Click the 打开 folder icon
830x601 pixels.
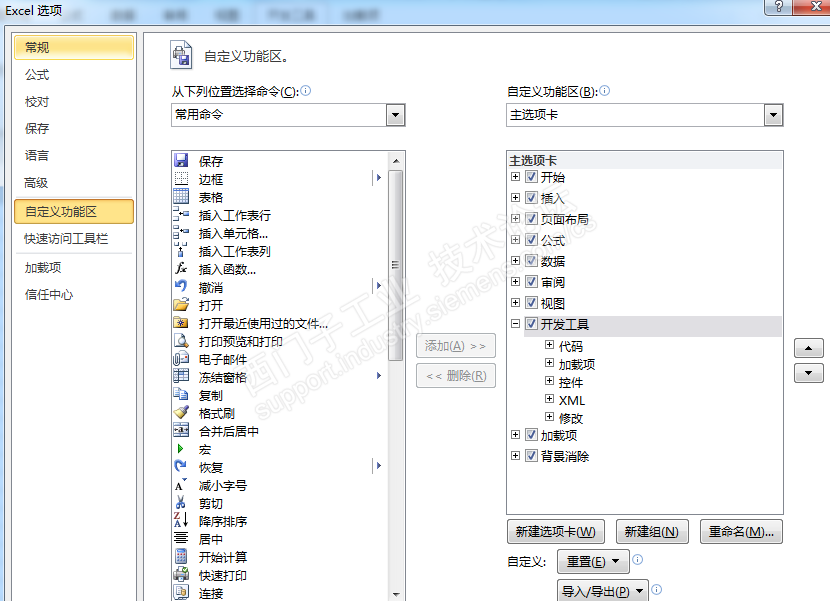click(x=181, y=304)
